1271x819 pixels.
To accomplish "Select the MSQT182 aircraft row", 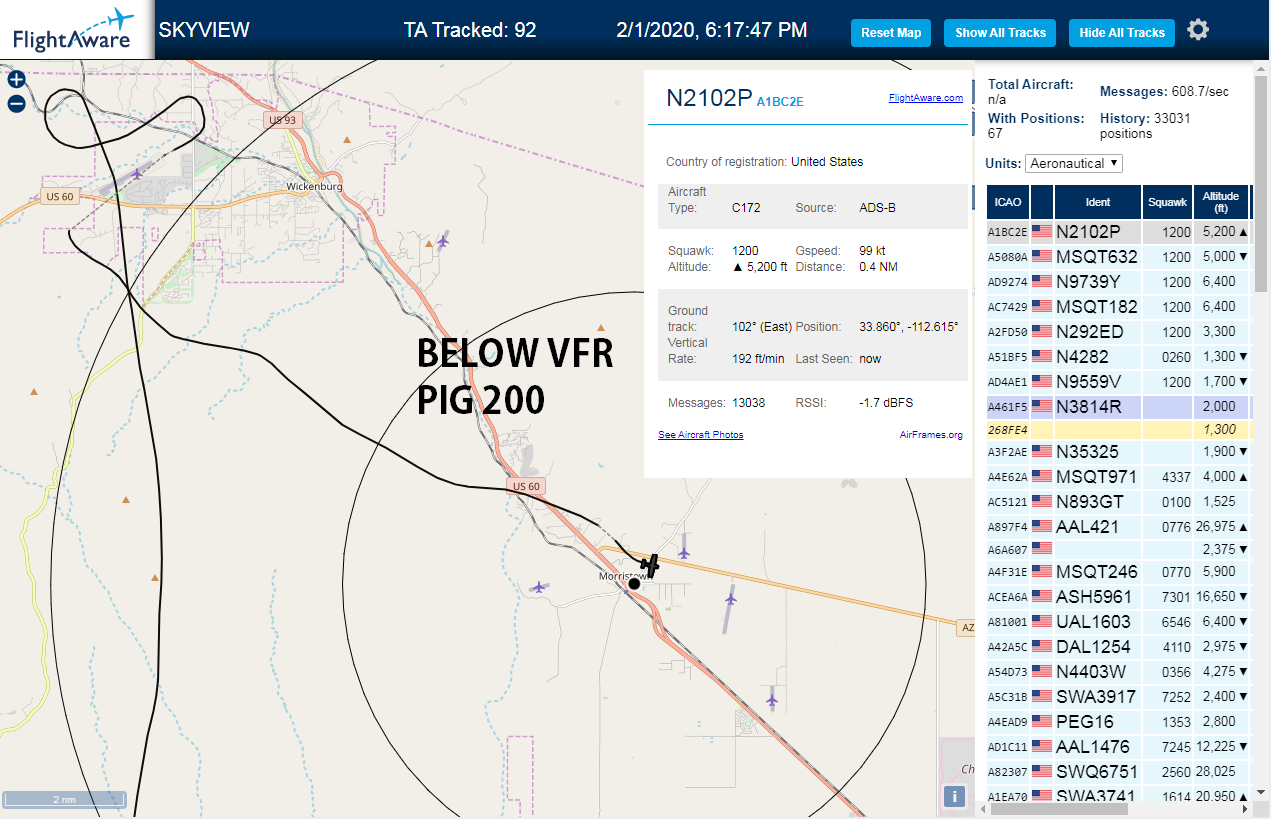I will [x=1118, y=306].
